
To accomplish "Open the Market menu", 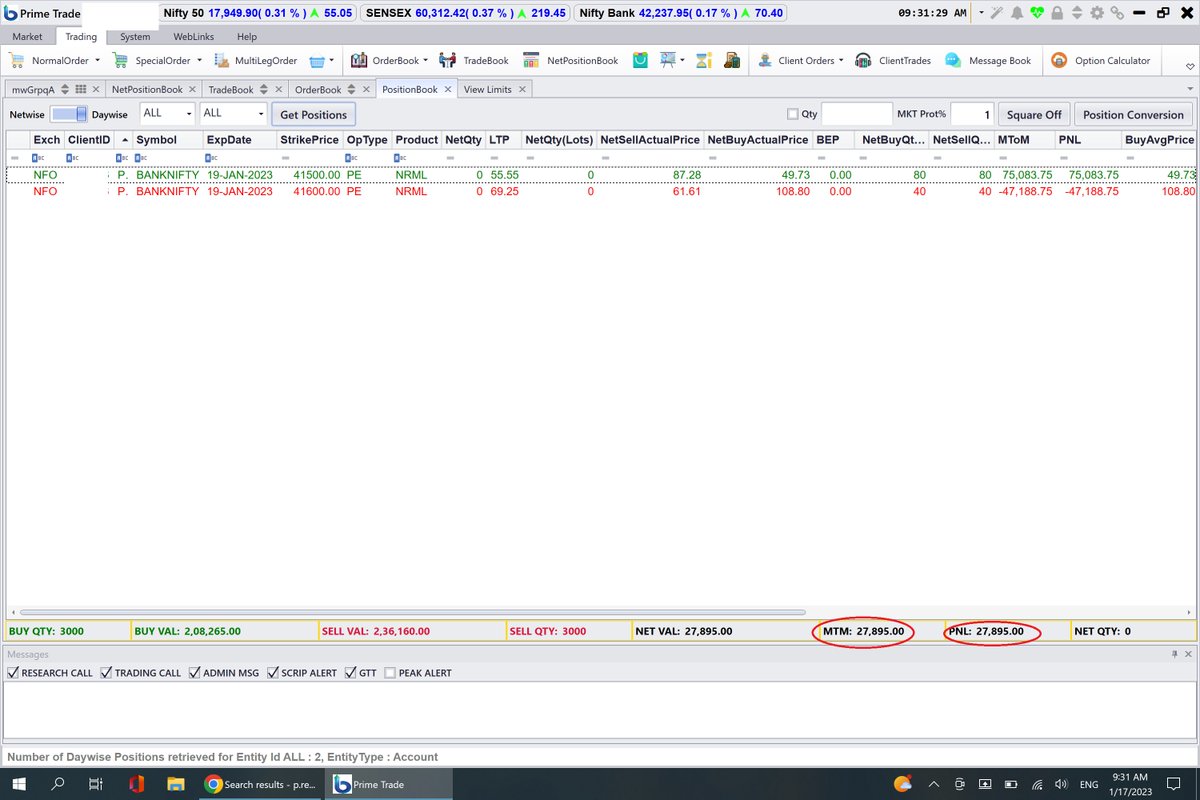I will [x=27, y=36].
